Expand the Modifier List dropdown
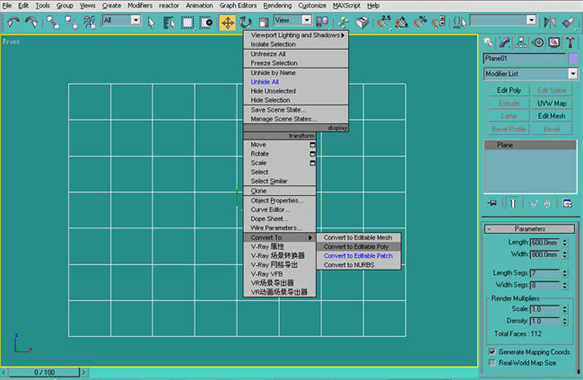 (531, 74)
